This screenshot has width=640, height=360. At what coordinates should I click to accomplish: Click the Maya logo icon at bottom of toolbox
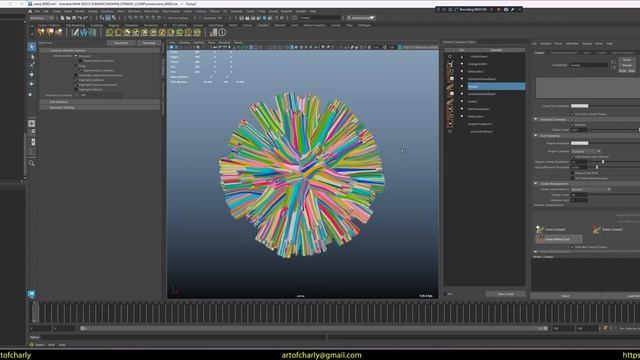point(31,293)
